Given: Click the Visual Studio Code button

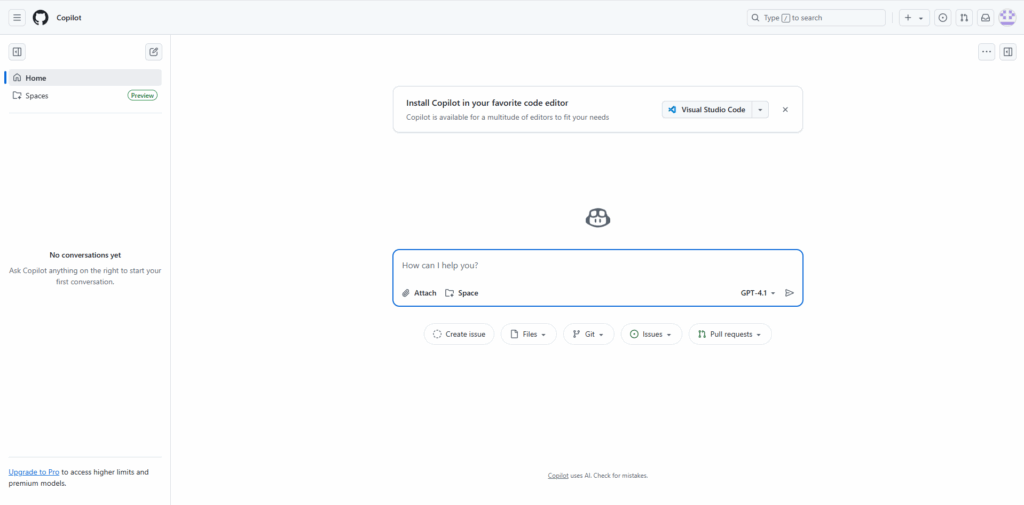Looking at the screenshot, I should point(707,110).
